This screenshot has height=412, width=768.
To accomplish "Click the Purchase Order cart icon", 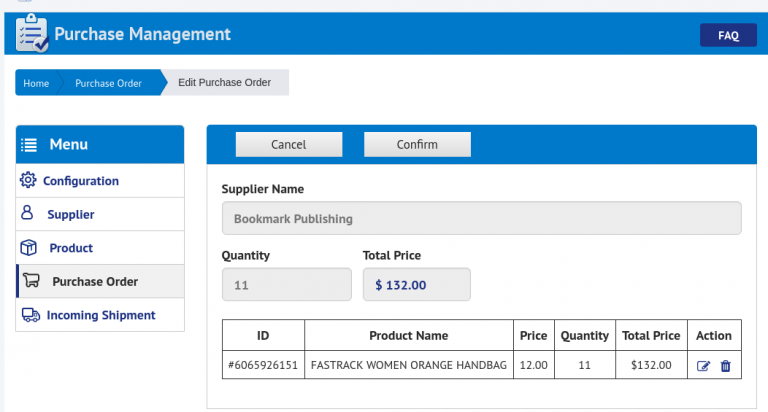I will point(31,280).
